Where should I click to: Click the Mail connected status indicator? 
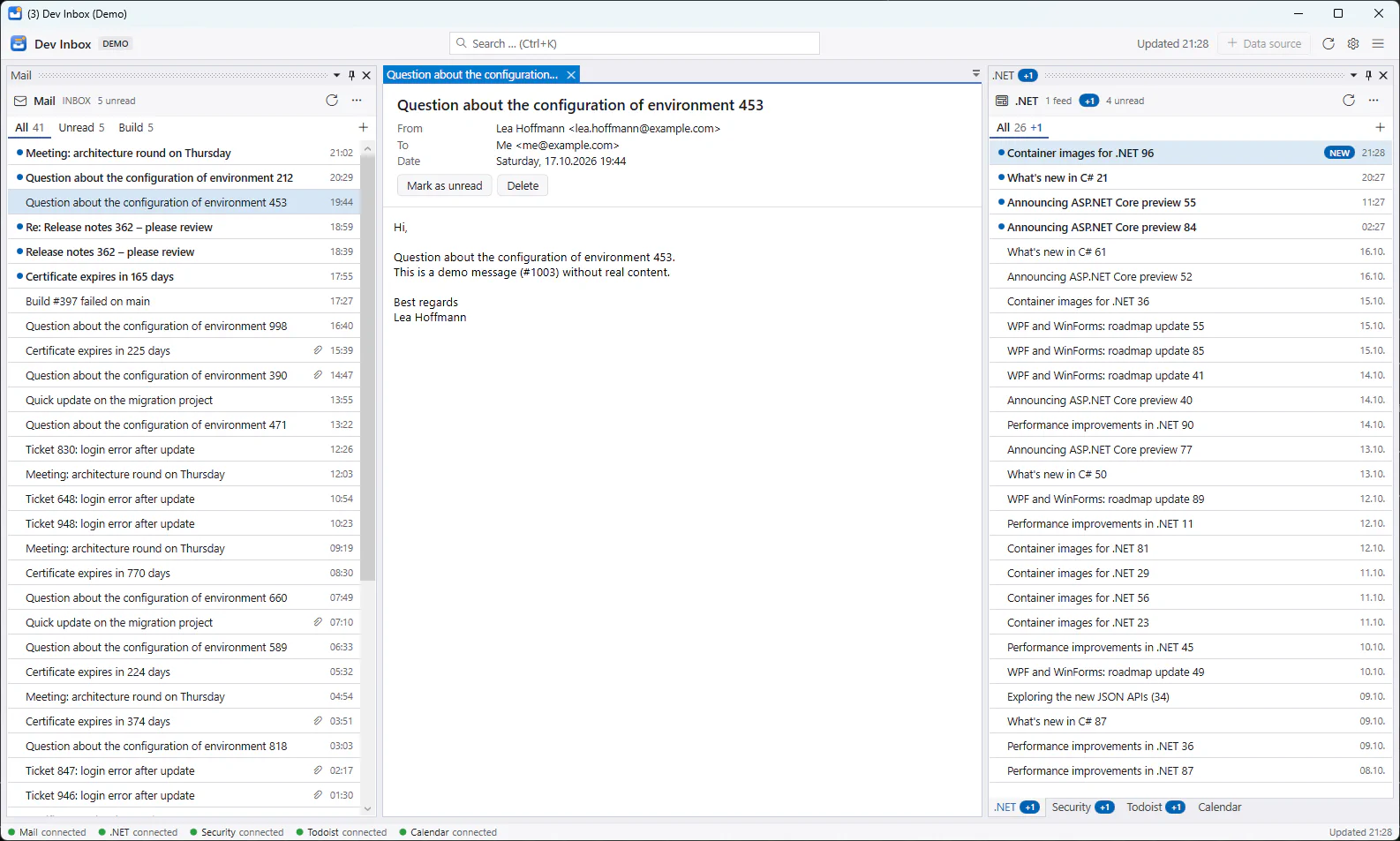click(x=47, y=832)
